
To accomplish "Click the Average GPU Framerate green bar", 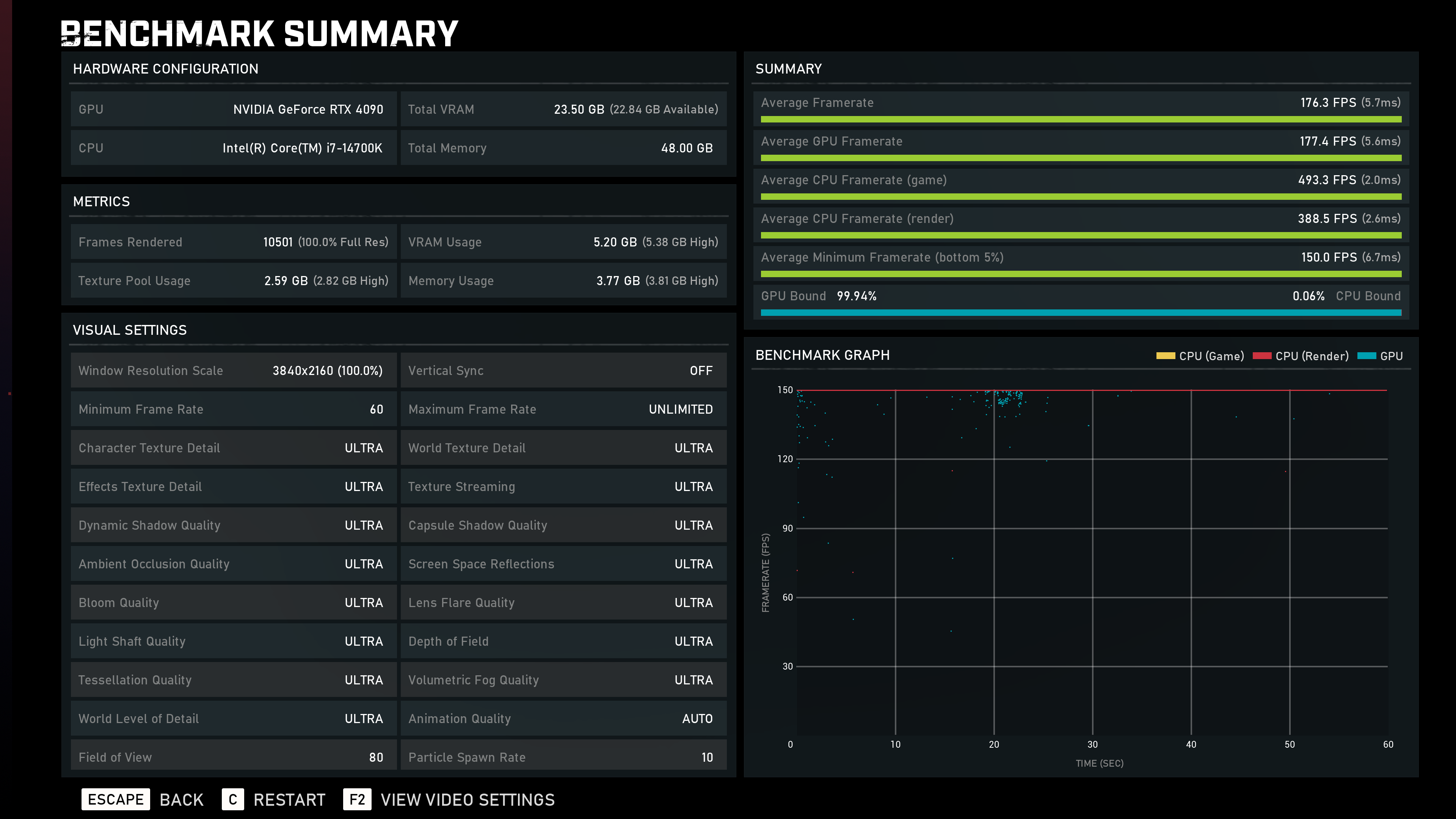I will click(x=1081, y=158).
